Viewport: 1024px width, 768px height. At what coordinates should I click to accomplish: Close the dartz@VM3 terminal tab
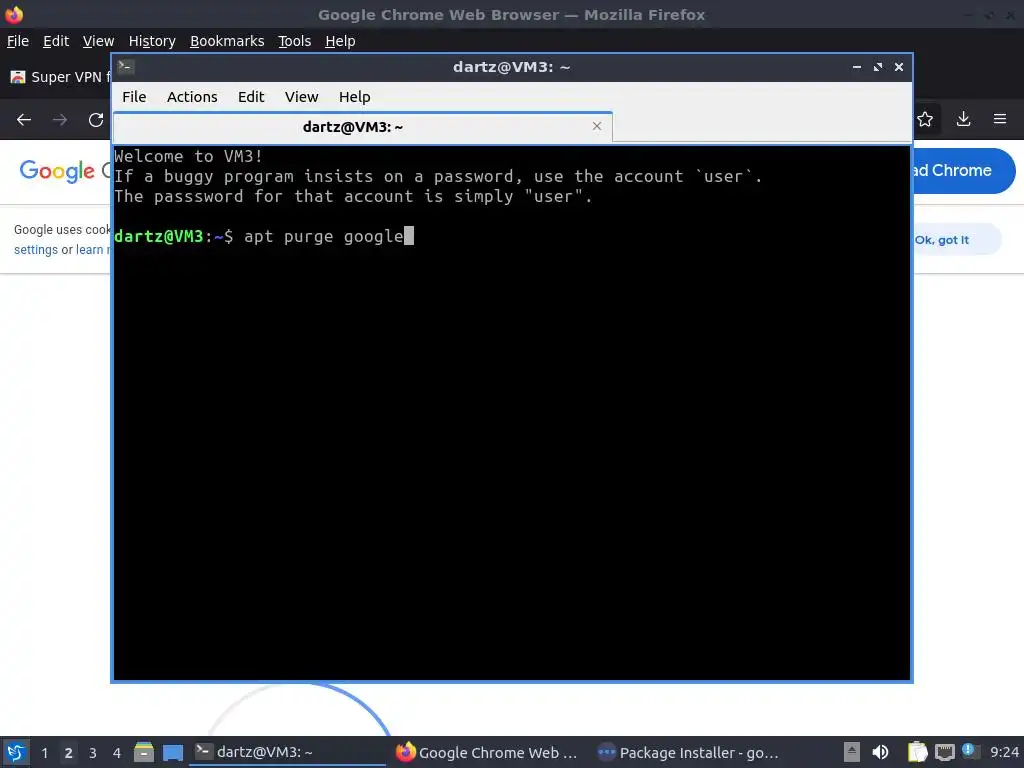coord(597,126)
